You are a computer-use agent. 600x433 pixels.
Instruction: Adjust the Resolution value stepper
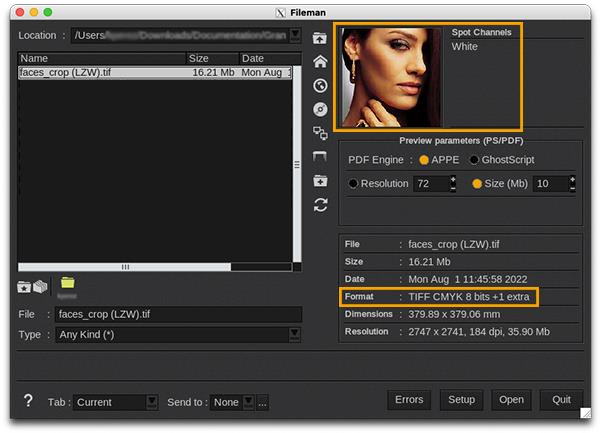(x=453, y=184)
